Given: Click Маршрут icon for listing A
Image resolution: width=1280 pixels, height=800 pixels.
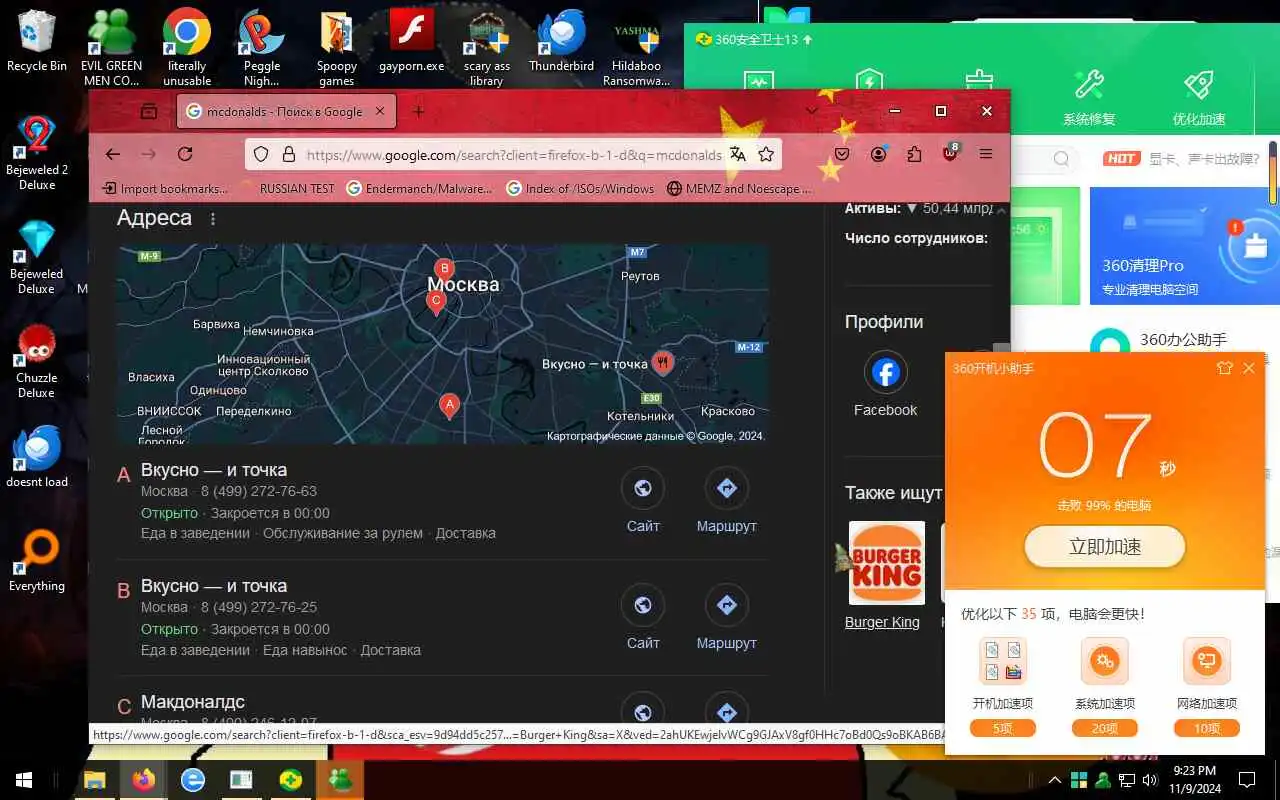Looking at the screenshot, I should coord(727,488).
